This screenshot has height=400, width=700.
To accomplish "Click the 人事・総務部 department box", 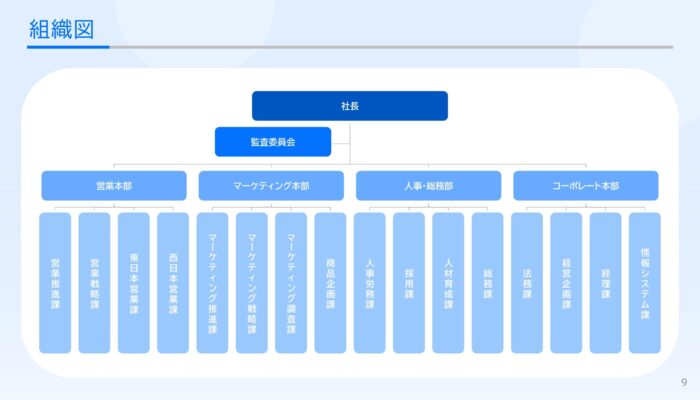I will [428, 186].
